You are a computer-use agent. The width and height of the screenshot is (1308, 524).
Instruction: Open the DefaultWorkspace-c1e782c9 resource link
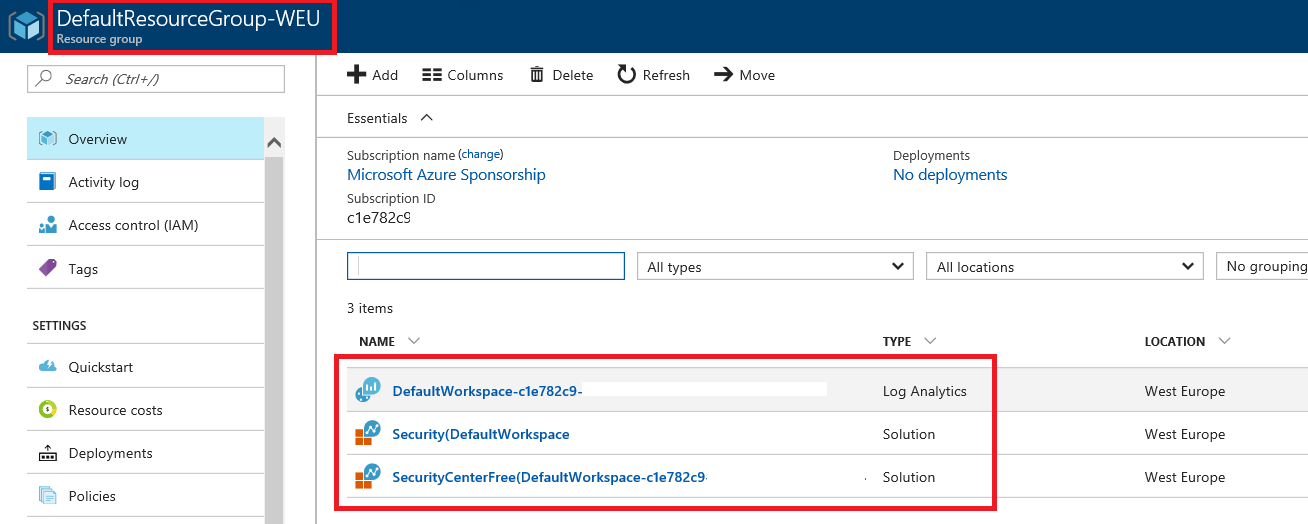point(487,391)
